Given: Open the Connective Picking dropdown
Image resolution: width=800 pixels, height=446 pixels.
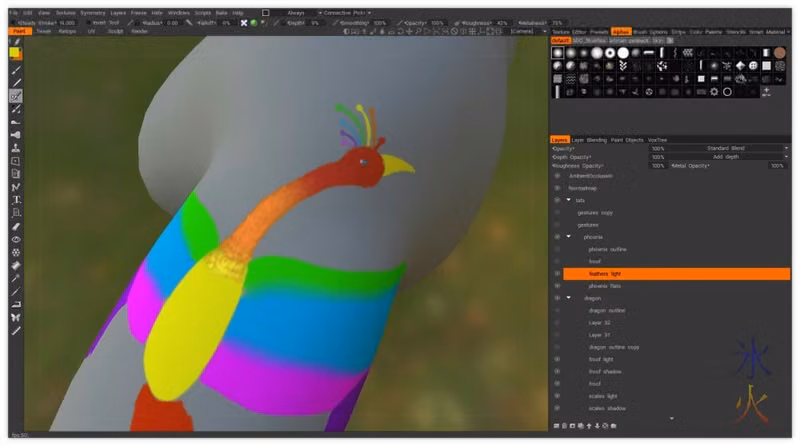Looking at the screenshot, I should (347, 13).
